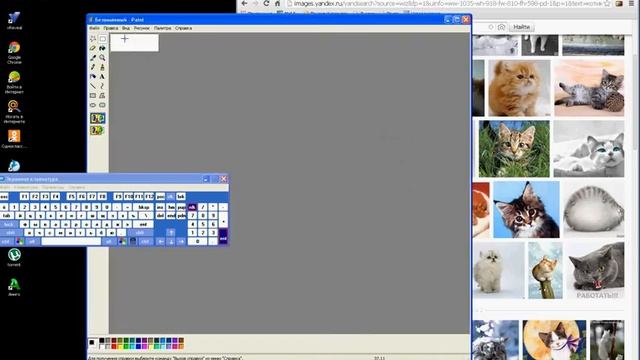Toggle the left ctrl key on on-screen keyboard
The height and width of the screenshot is (360, 640).
(6, 241)
